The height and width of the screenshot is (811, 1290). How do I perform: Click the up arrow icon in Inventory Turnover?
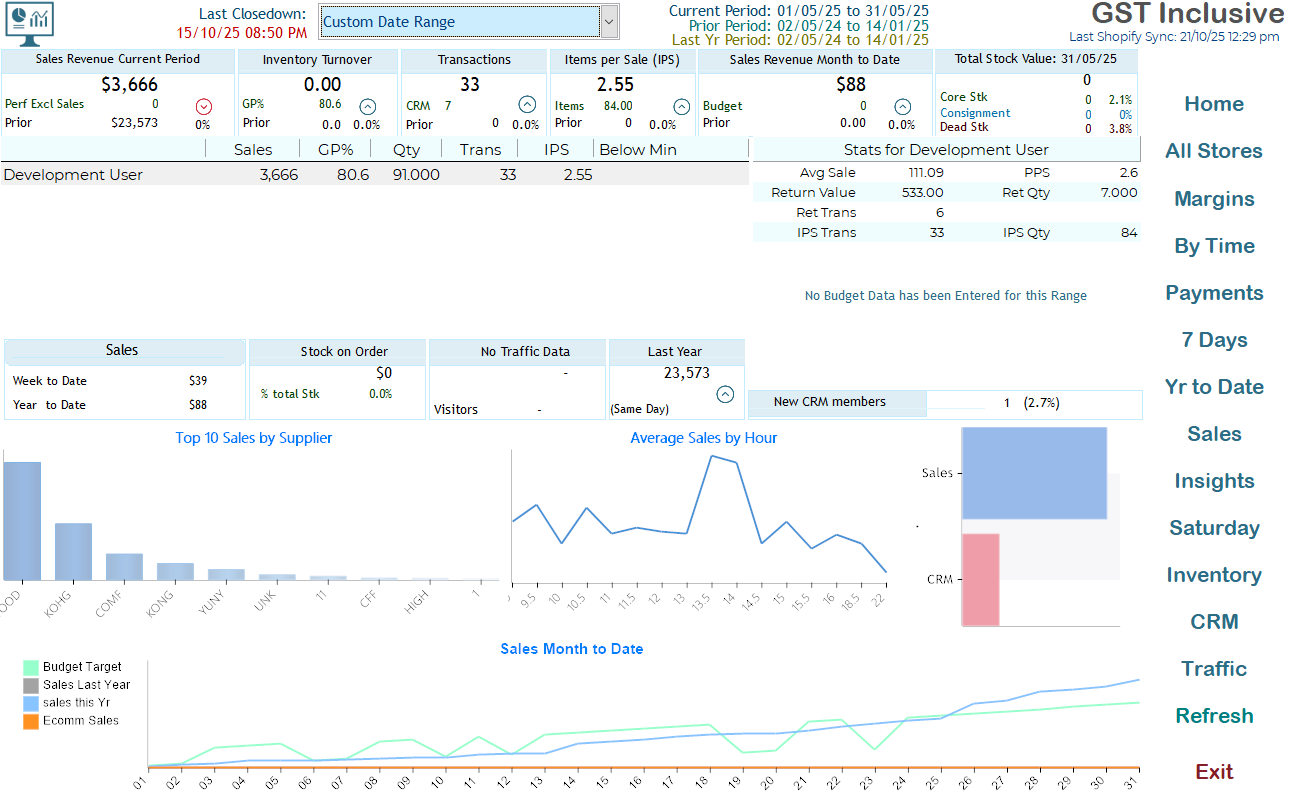coord(367,106)
